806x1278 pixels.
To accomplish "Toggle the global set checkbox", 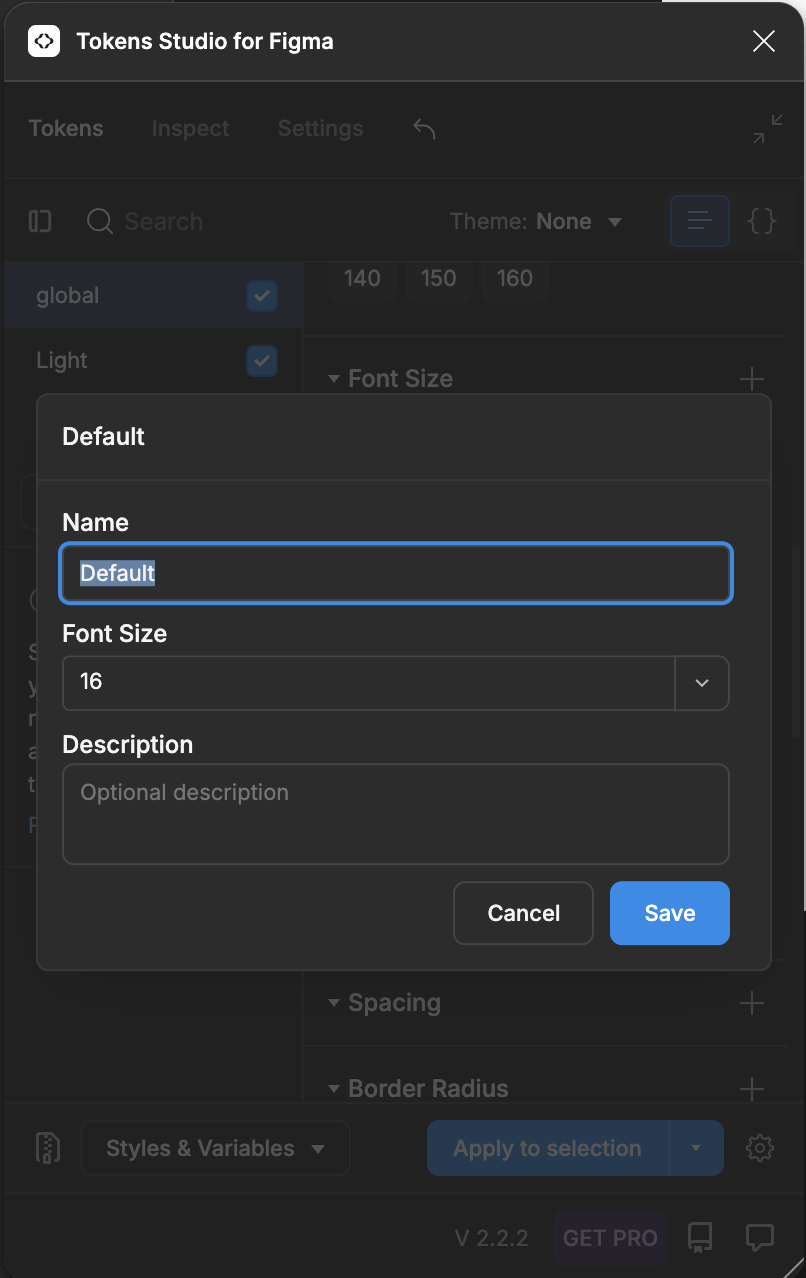I will pos(262,296).
